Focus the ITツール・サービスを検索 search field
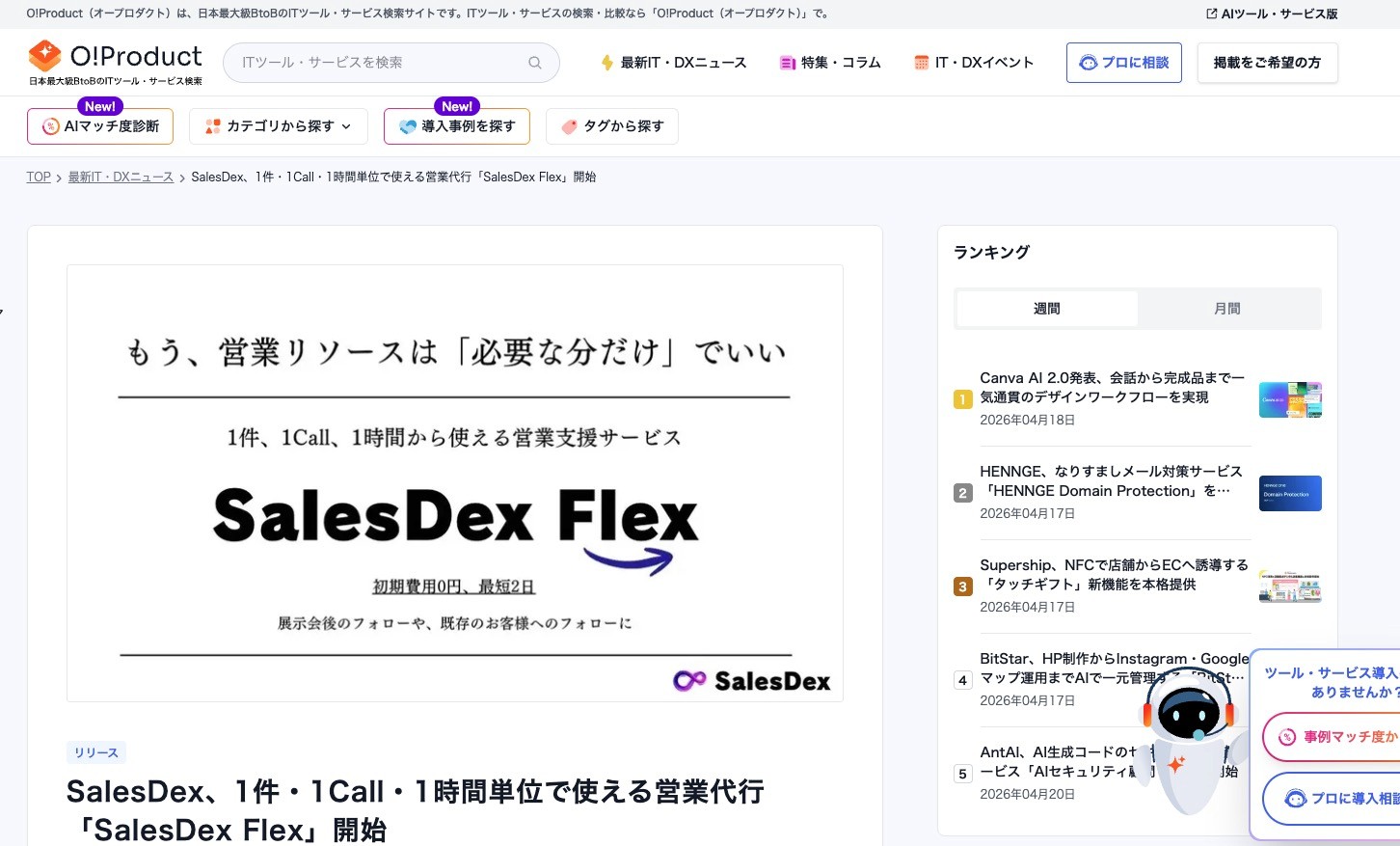The width and height of the screenshot is (1400, 846). tap(390, 63)
